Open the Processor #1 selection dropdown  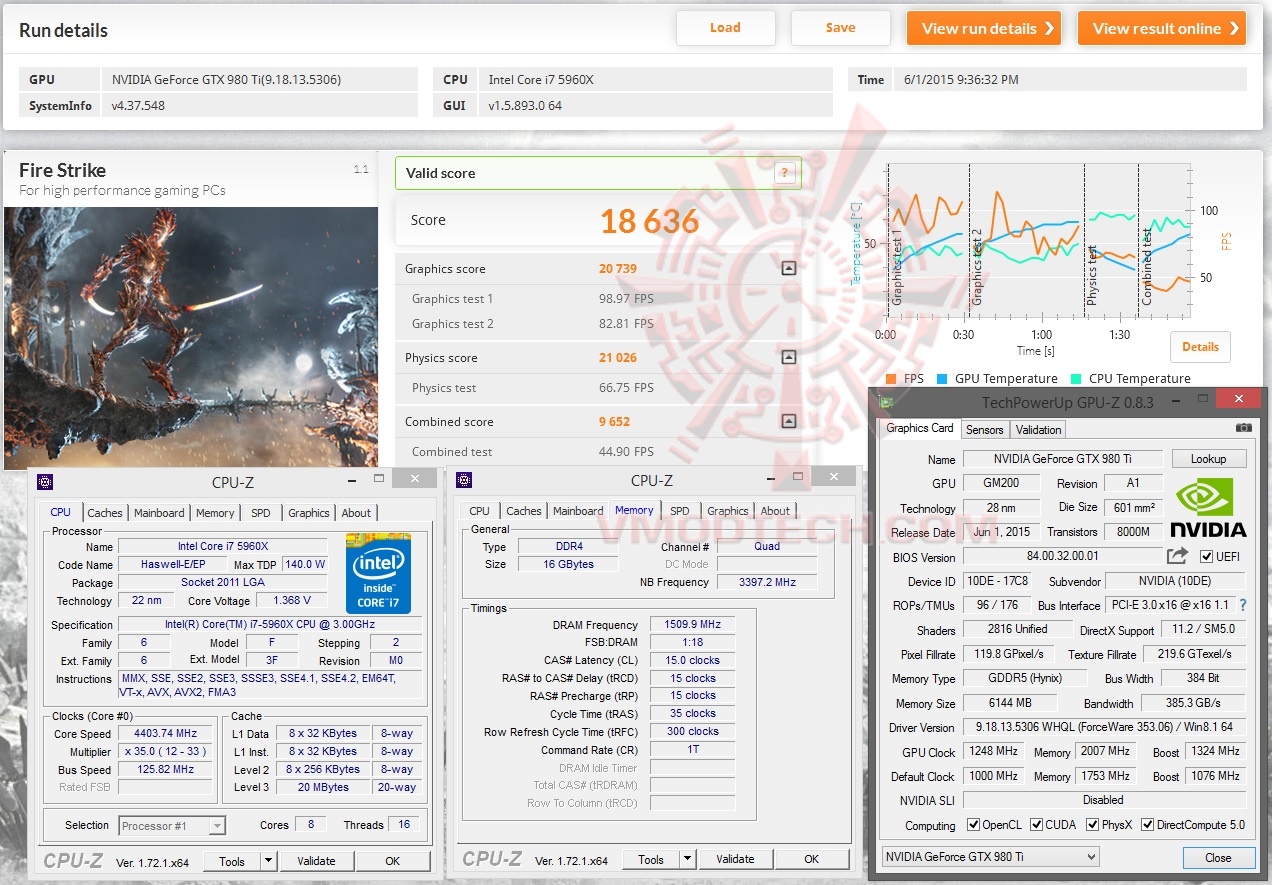pos(172,826)
